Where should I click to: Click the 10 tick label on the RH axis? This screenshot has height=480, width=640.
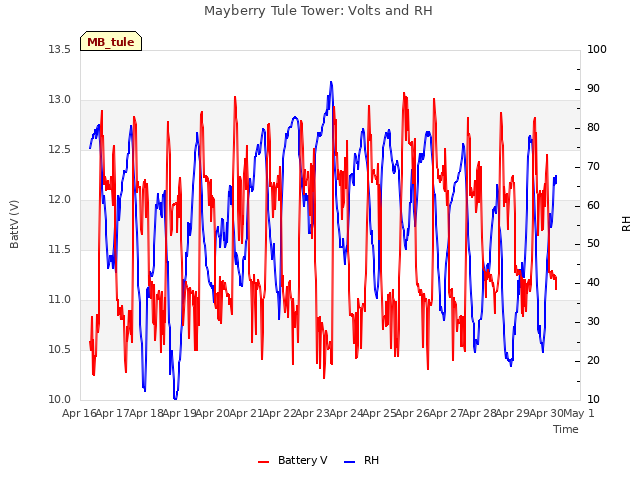[593, 400]
